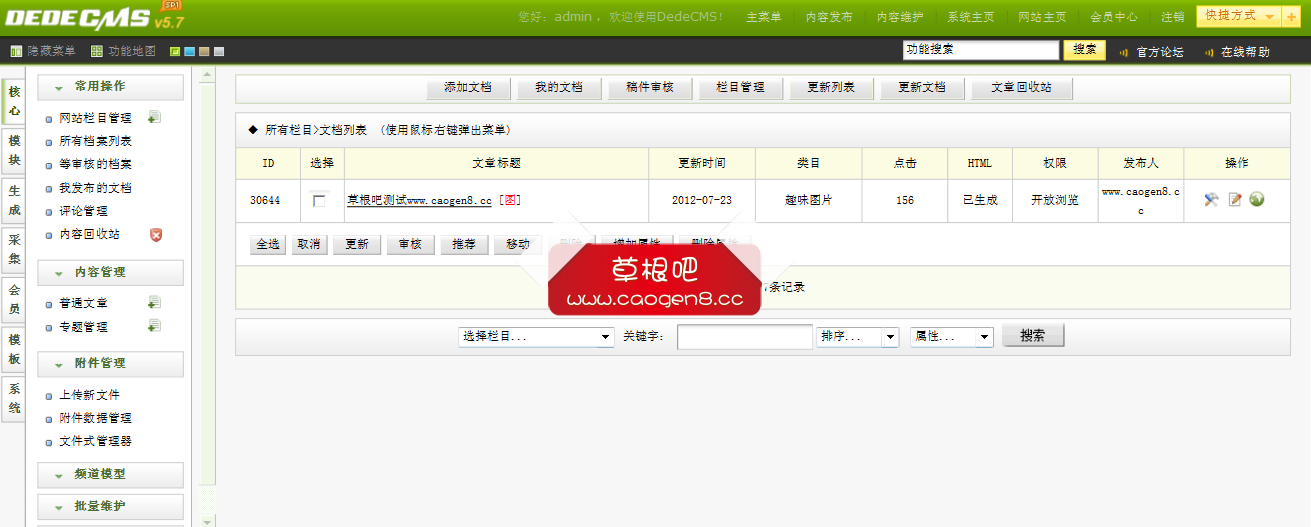Open 草根吧测试www.caogen8.cc article link
The height and width of the screenshot is (527, 1311).
419,200
